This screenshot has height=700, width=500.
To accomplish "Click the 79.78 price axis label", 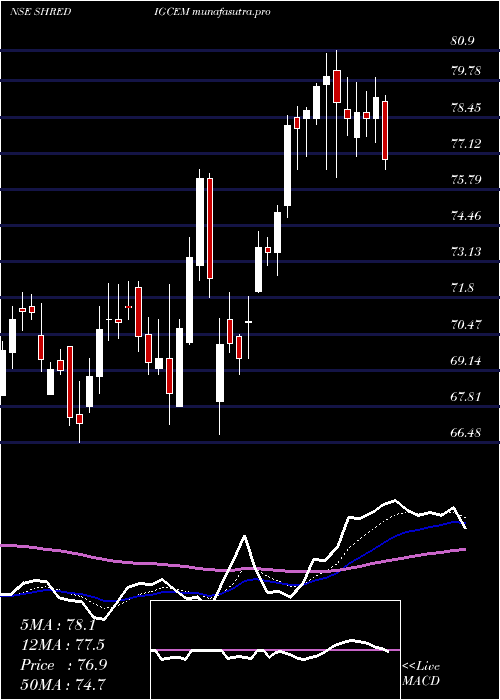I will tap(466, 71).
